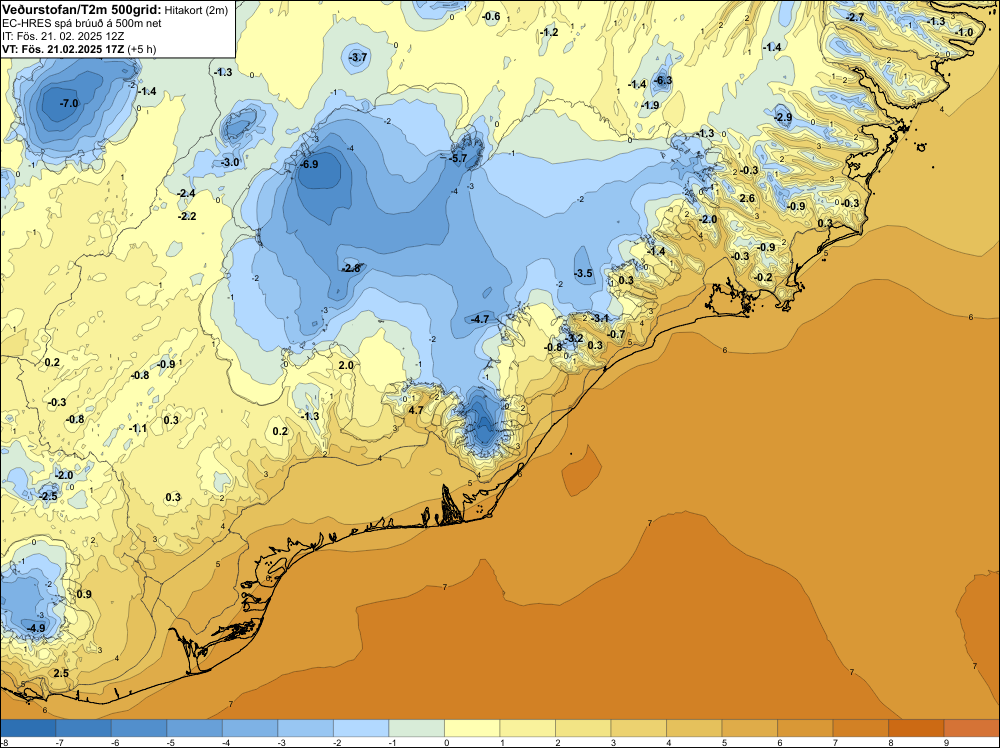
Task: Click the -1.0 temperature value
Action: point(964,33)
